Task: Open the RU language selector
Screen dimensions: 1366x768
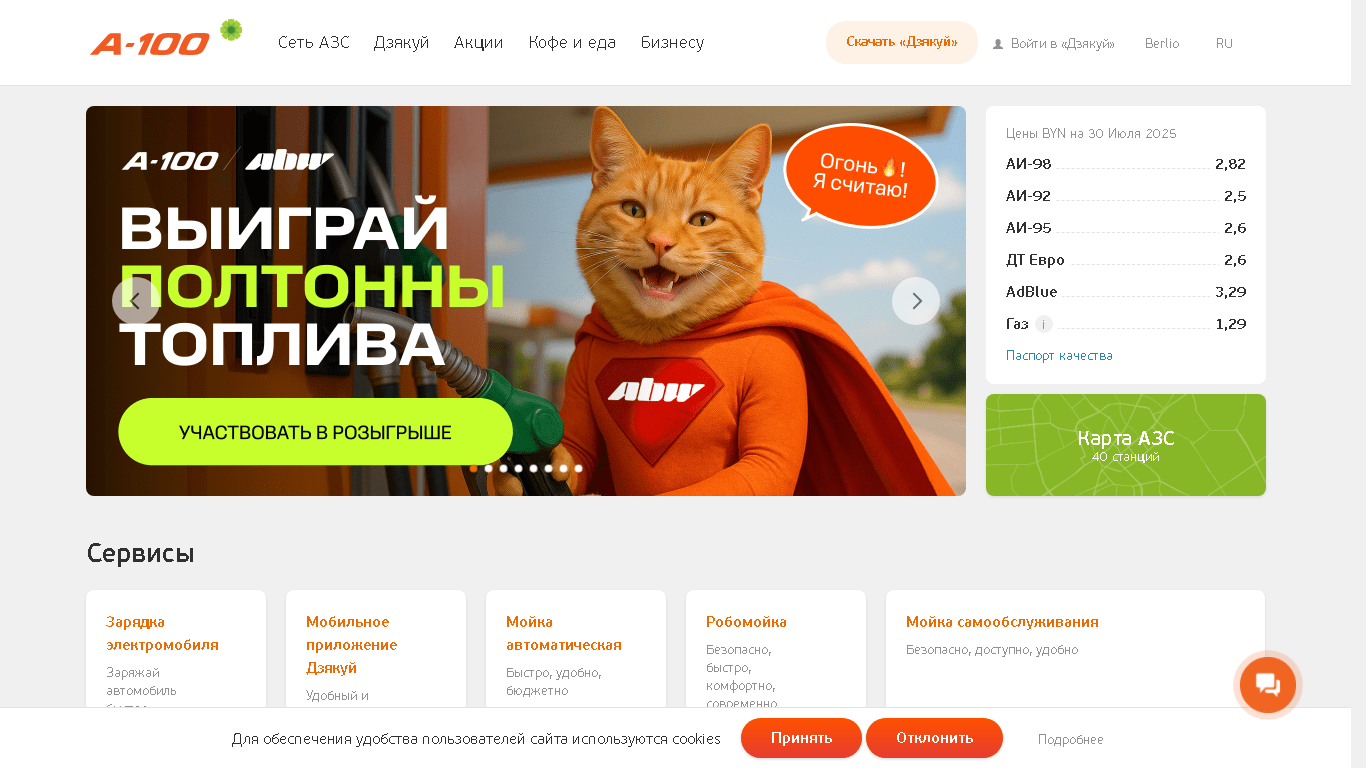Action: tap(1224, 44)
